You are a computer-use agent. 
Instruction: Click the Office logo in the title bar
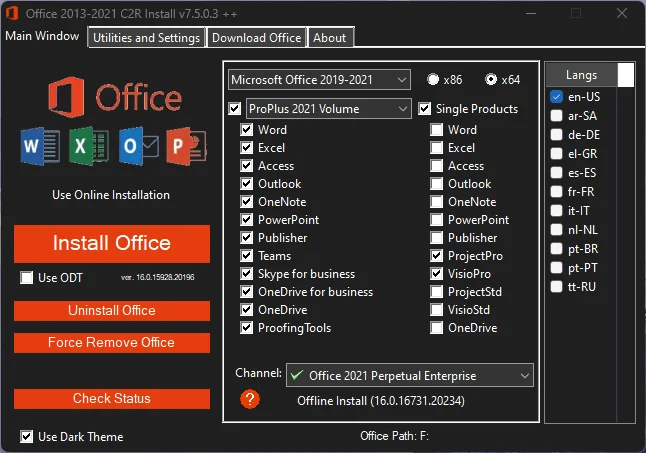click(x=12, y=13)
